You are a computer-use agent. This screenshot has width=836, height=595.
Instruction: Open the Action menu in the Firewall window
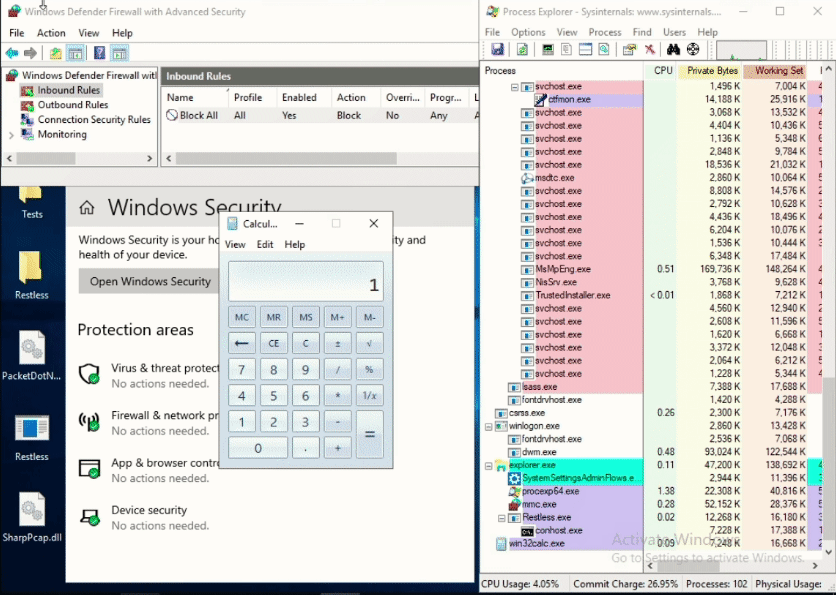[x=51, y=33]
